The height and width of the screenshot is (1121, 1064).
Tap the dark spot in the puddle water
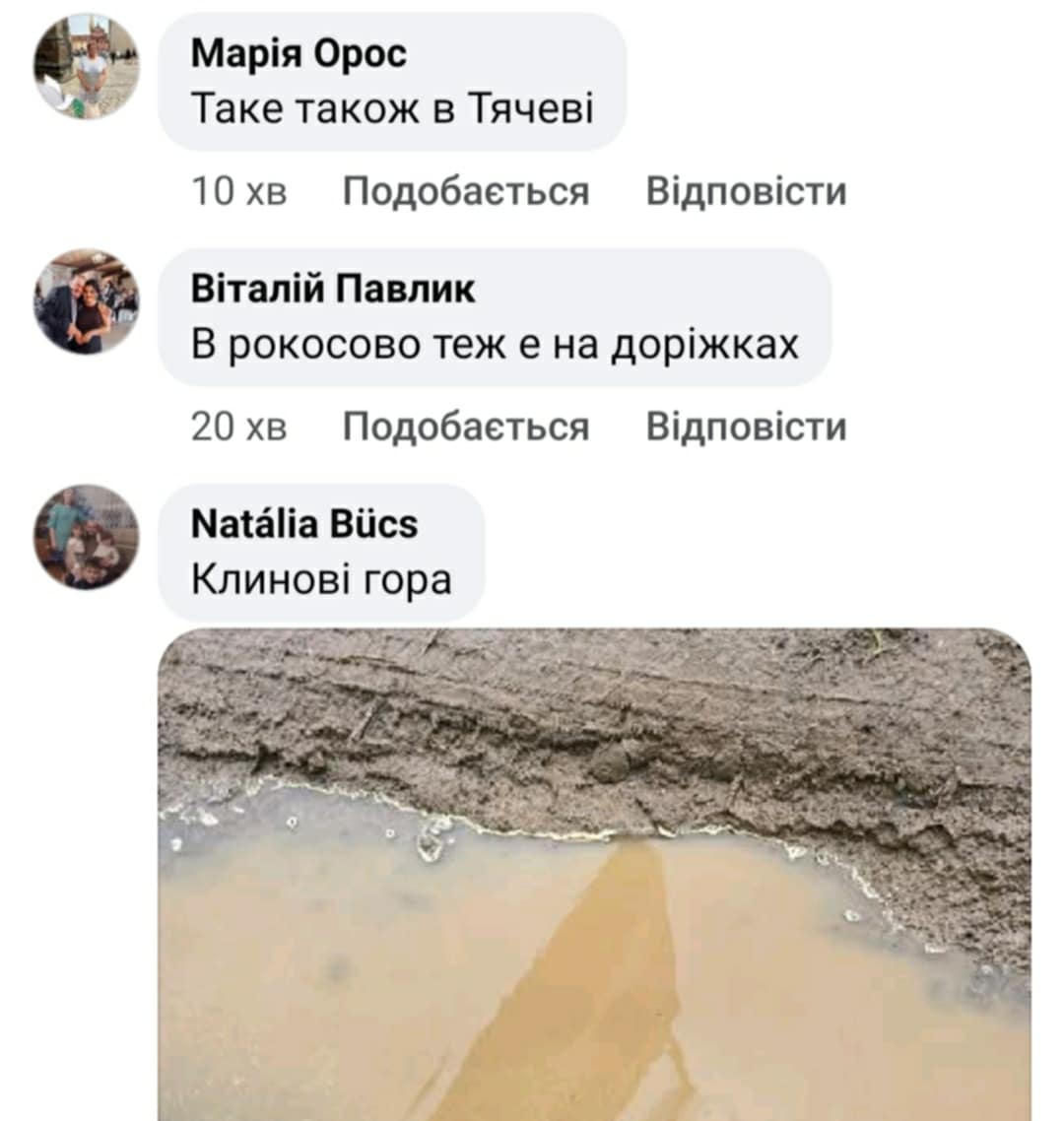tap(335, 969)
